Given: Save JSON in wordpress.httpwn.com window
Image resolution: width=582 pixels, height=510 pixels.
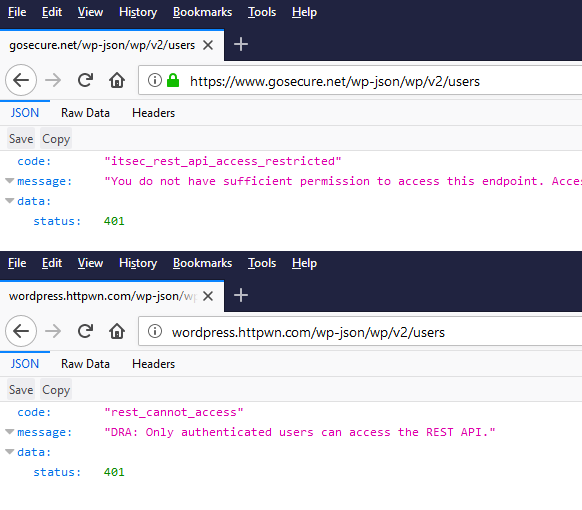Looking at the screenshot, I should coord(21,390).
